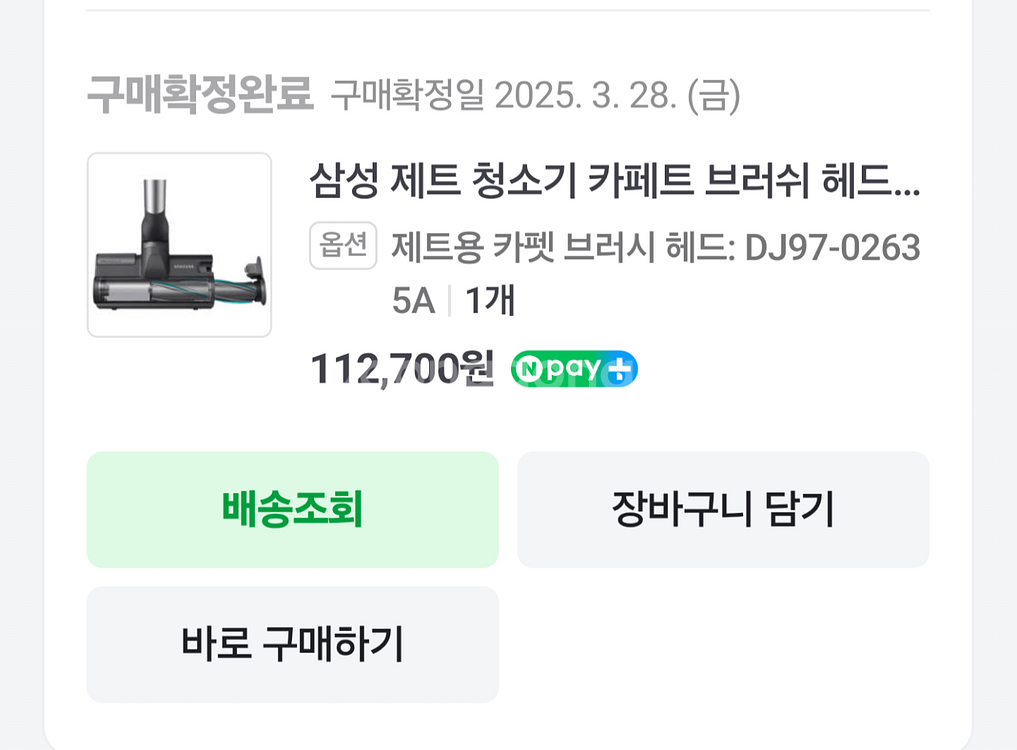The width and height of the screenshot is (1017, 750).
Task: Select 바로 구매하기 to buy now
Action: [292, 644]
